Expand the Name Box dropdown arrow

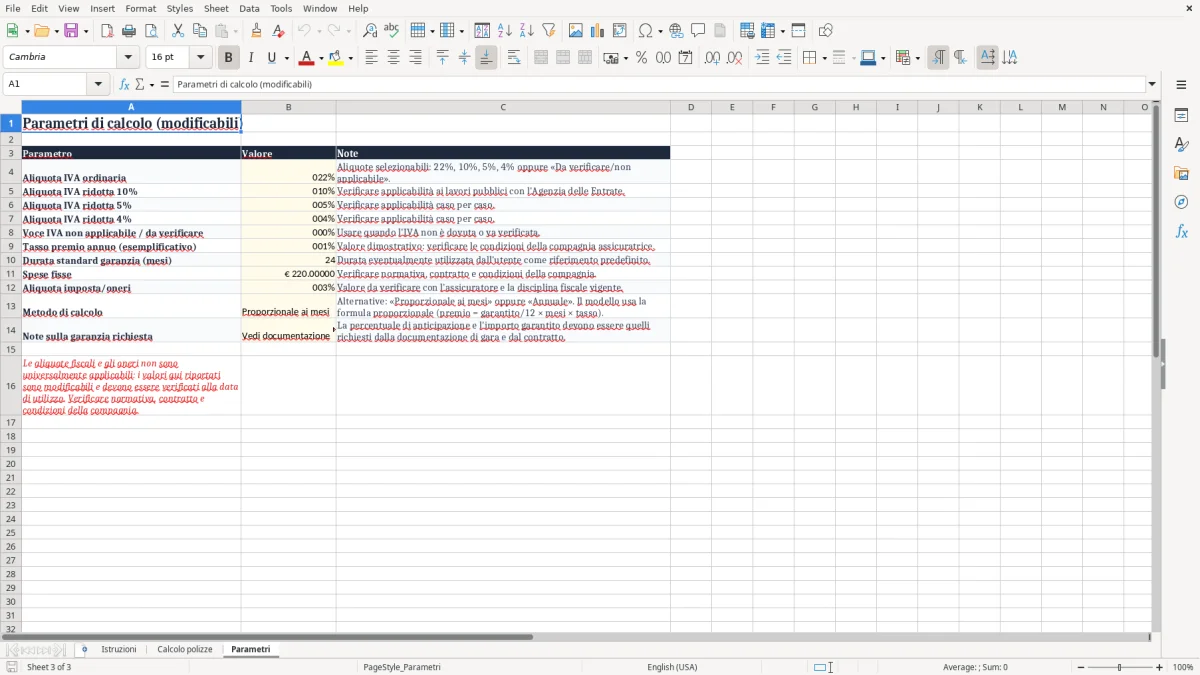click(99, 84)
